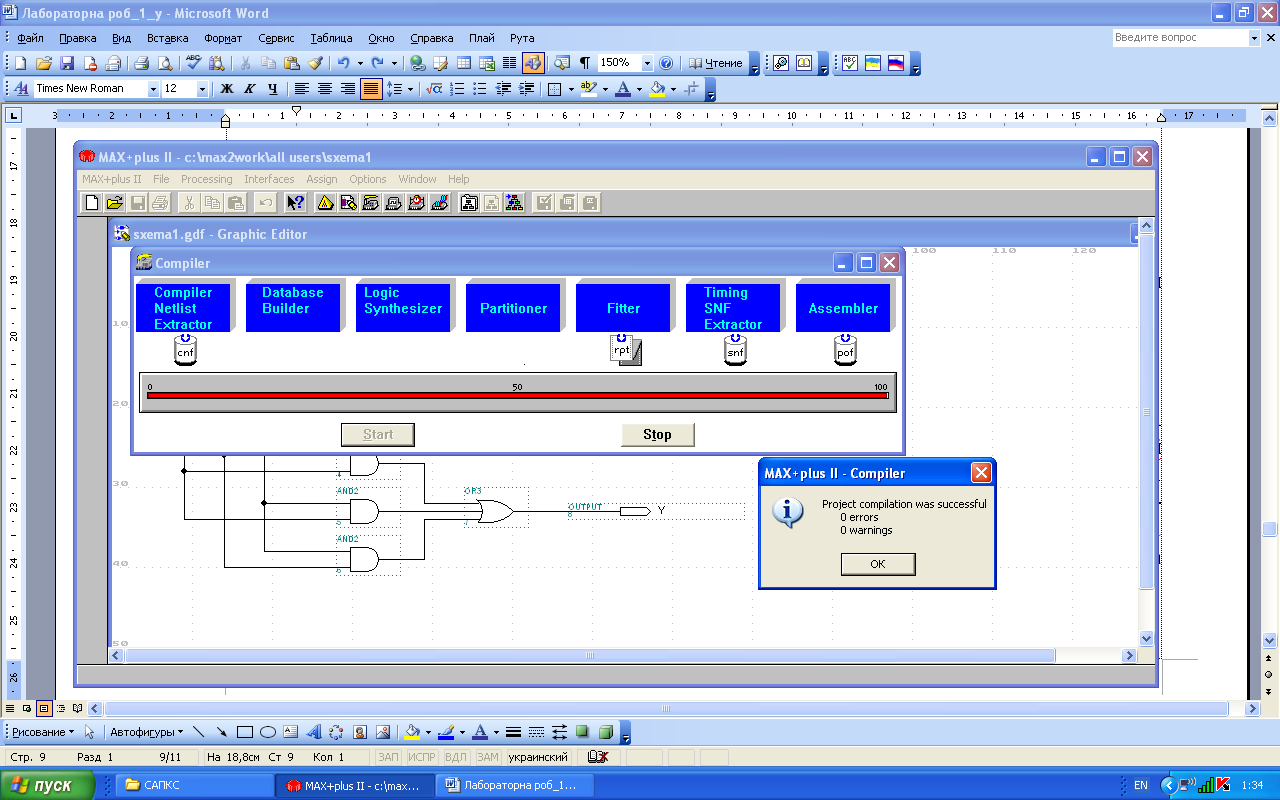Click in the Введите вопрос help box

(x=1180, y=38)
